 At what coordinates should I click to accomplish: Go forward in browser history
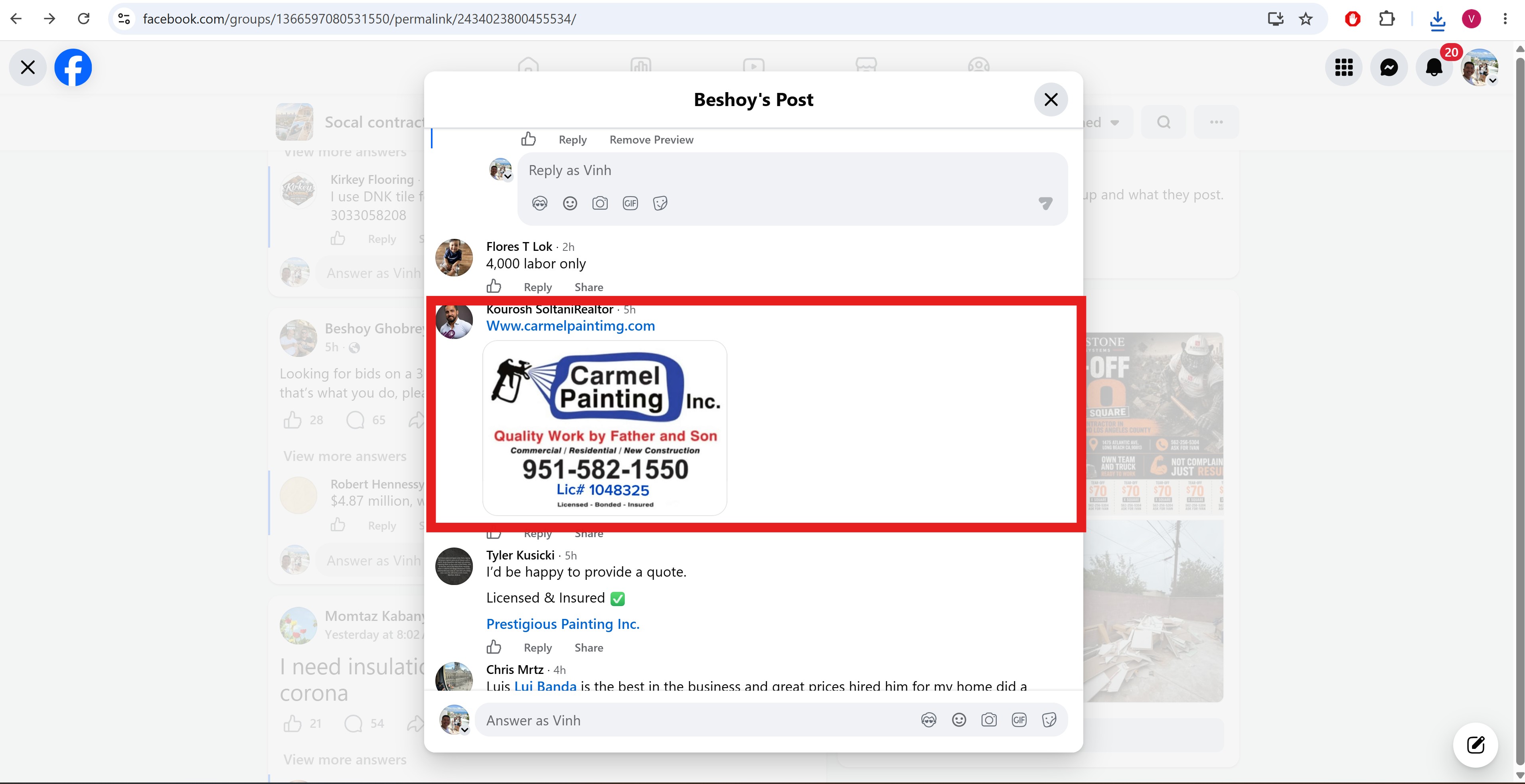pos(50,19)
